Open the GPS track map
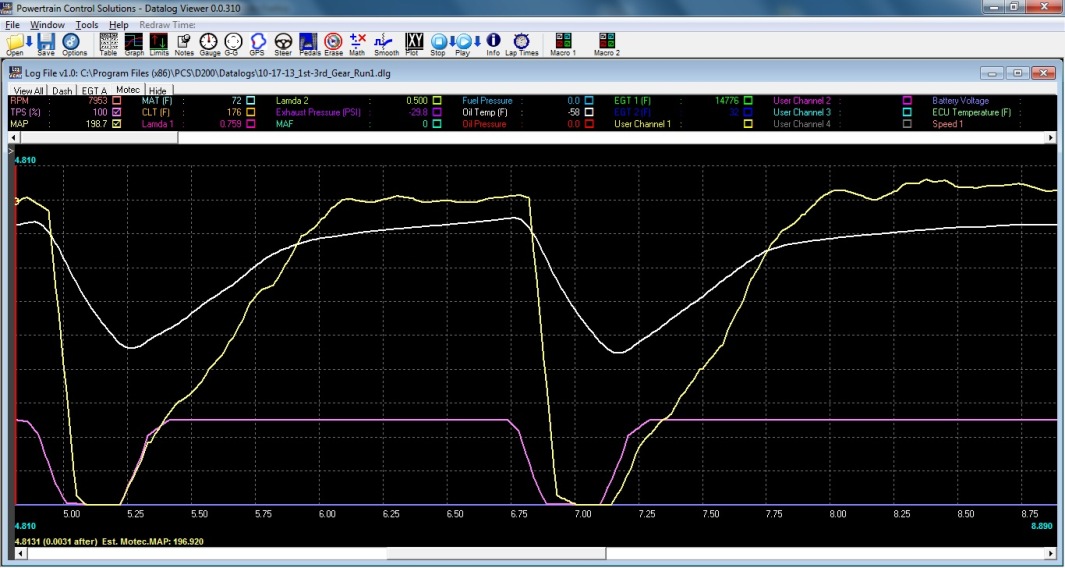1065x568 pixels. [258, 44]
